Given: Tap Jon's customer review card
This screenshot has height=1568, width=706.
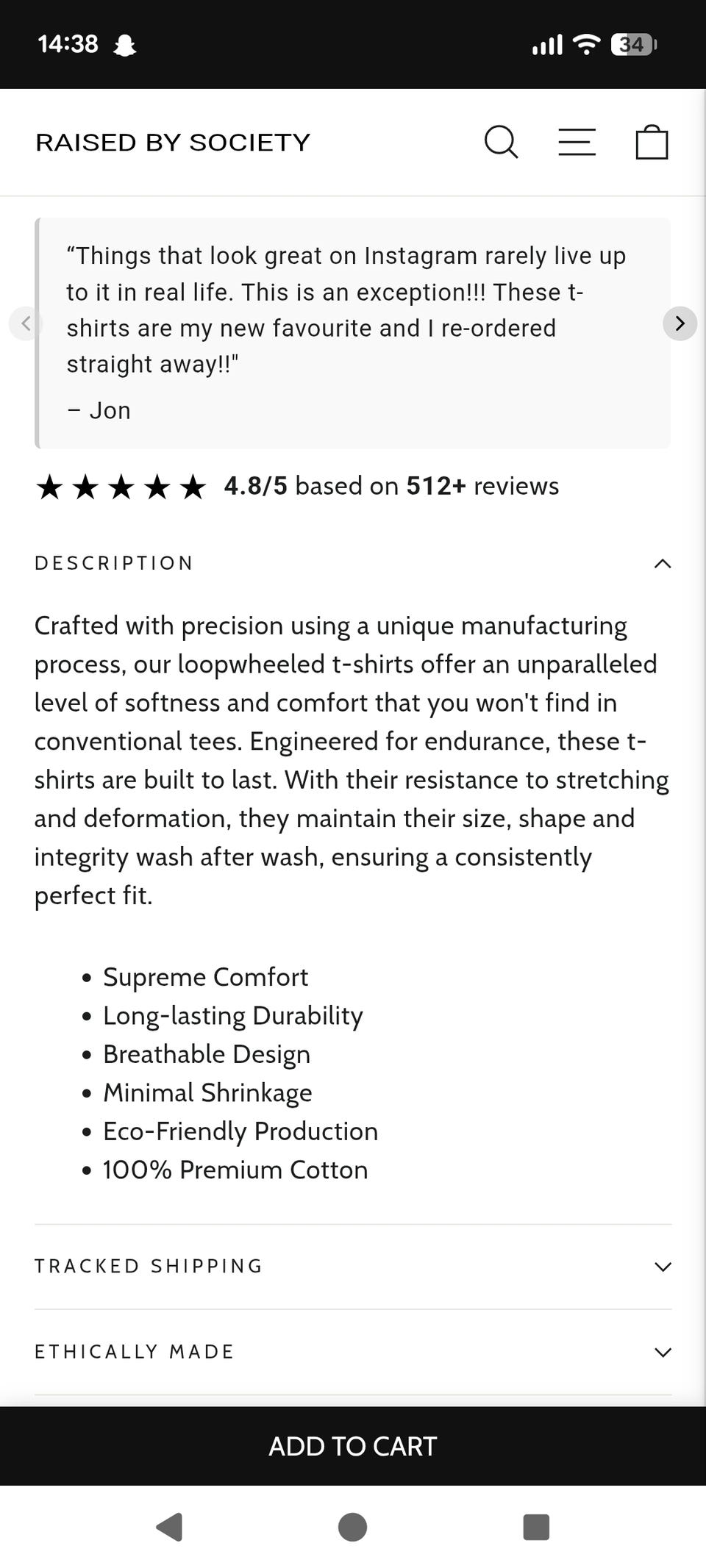Looking at the screenshot, I should pos(353,332).
